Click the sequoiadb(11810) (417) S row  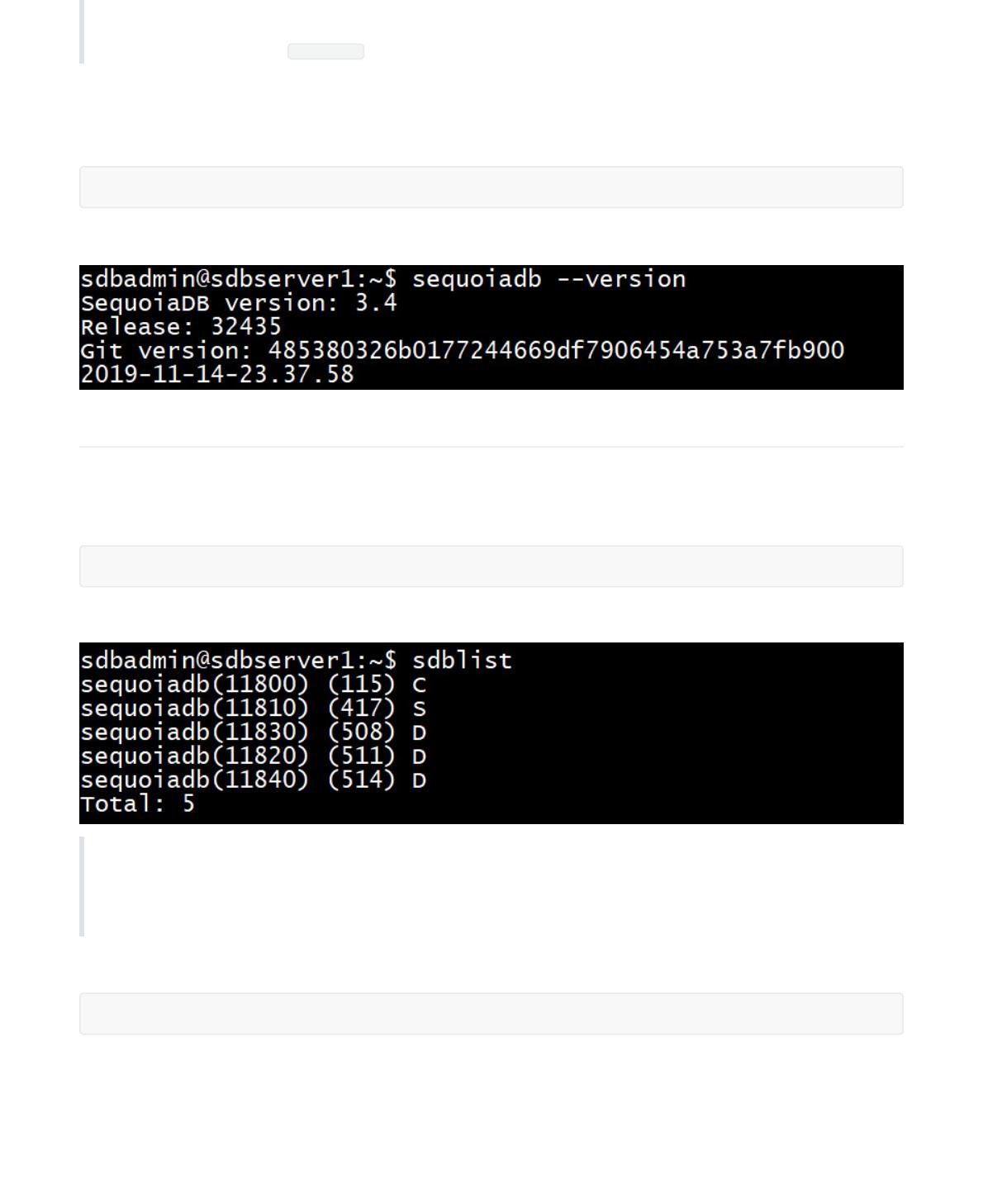(253, 708)
